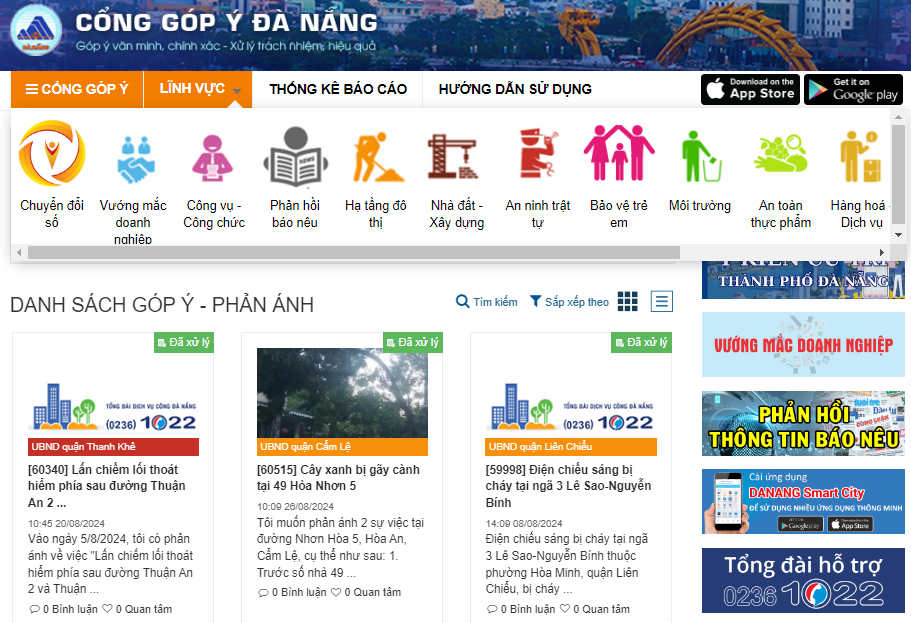This screenshot has width=911, height=623.
Task: Download from the App Store badge
Action: tap(751, 89)
